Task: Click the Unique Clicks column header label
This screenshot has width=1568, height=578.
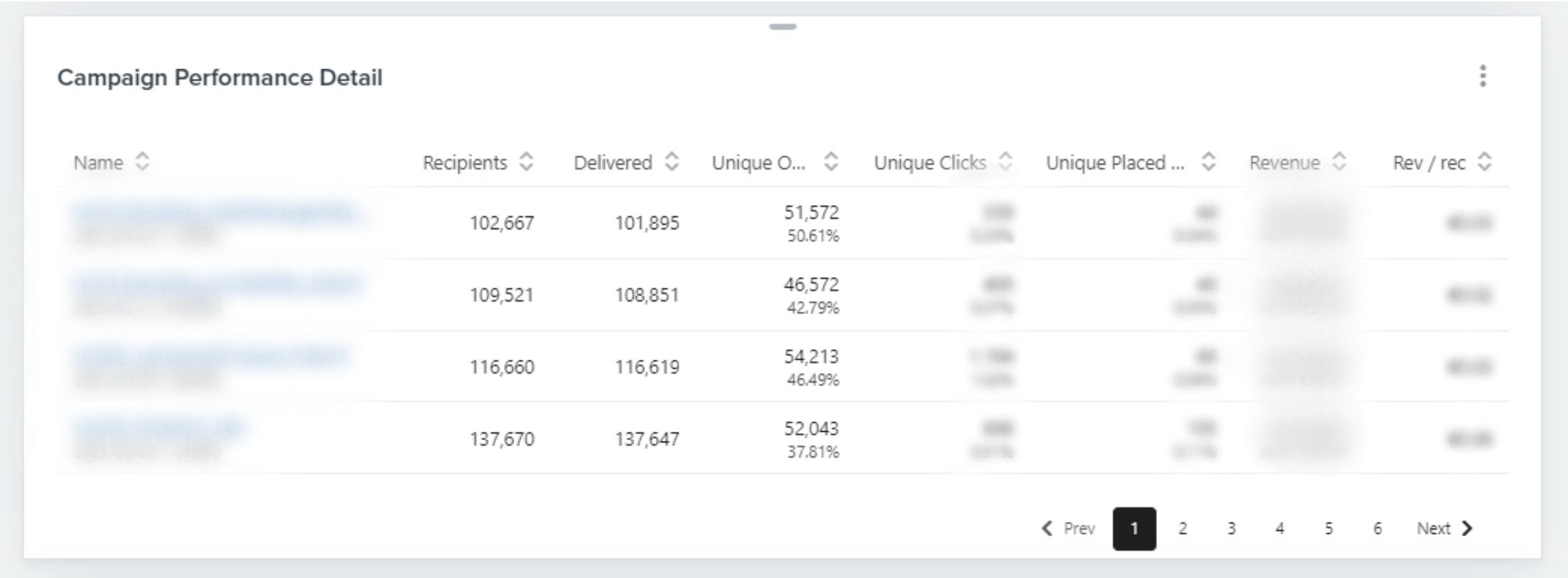Action: pyautogui.click(x=930, y=163)
